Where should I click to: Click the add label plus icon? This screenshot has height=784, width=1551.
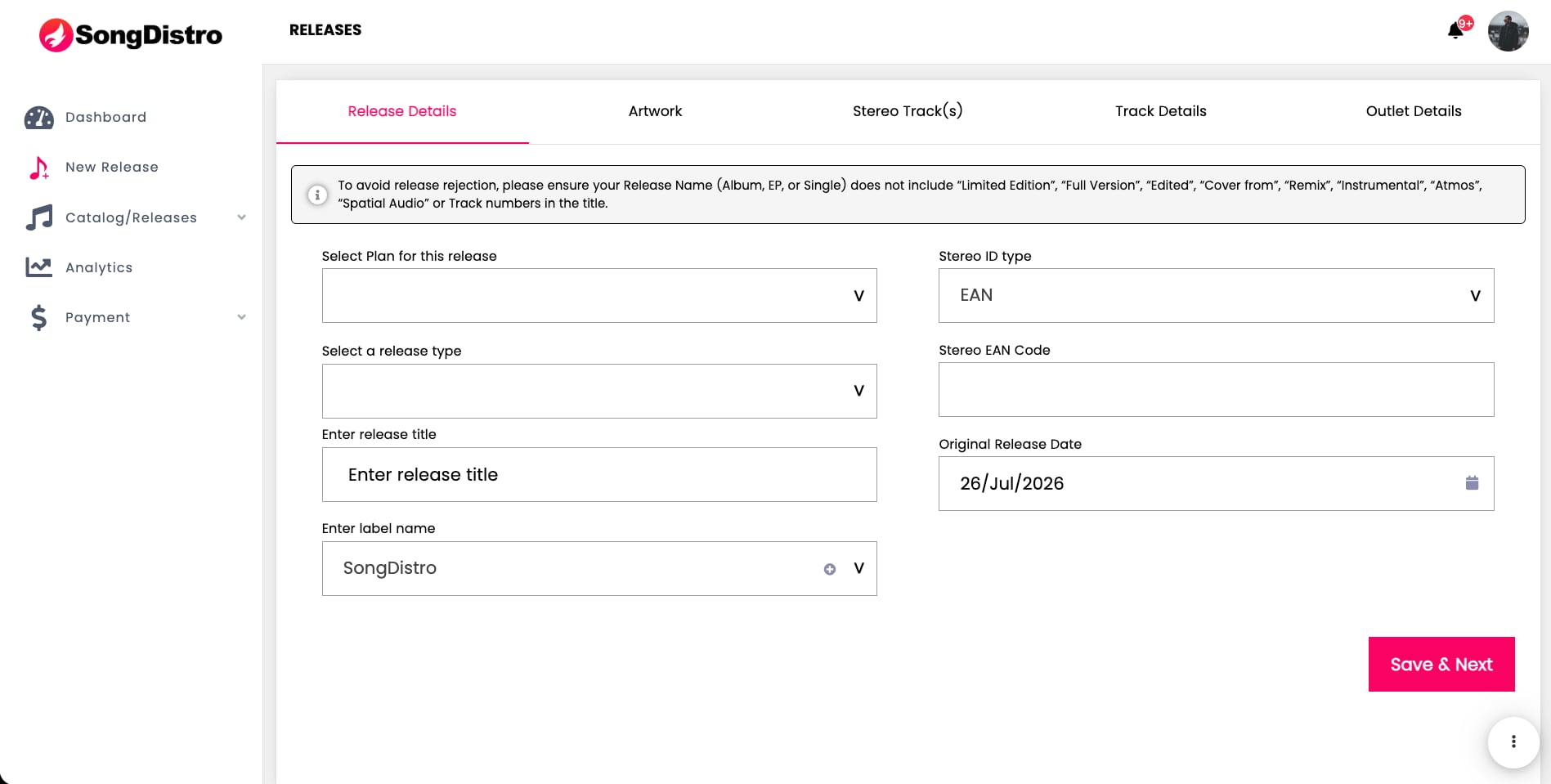click(x=830, y=569)
